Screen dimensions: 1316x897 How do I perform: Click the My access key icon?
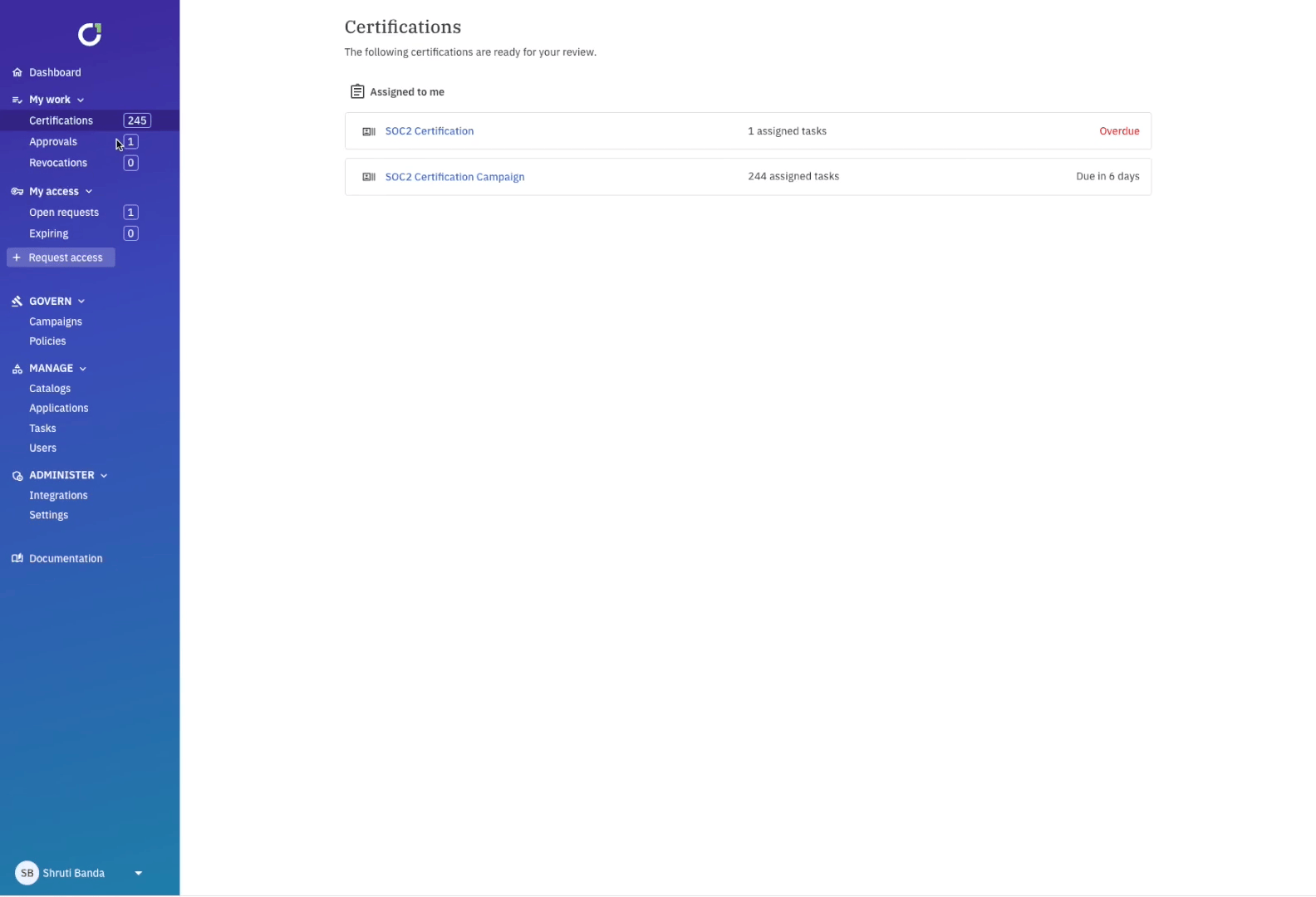17,191
